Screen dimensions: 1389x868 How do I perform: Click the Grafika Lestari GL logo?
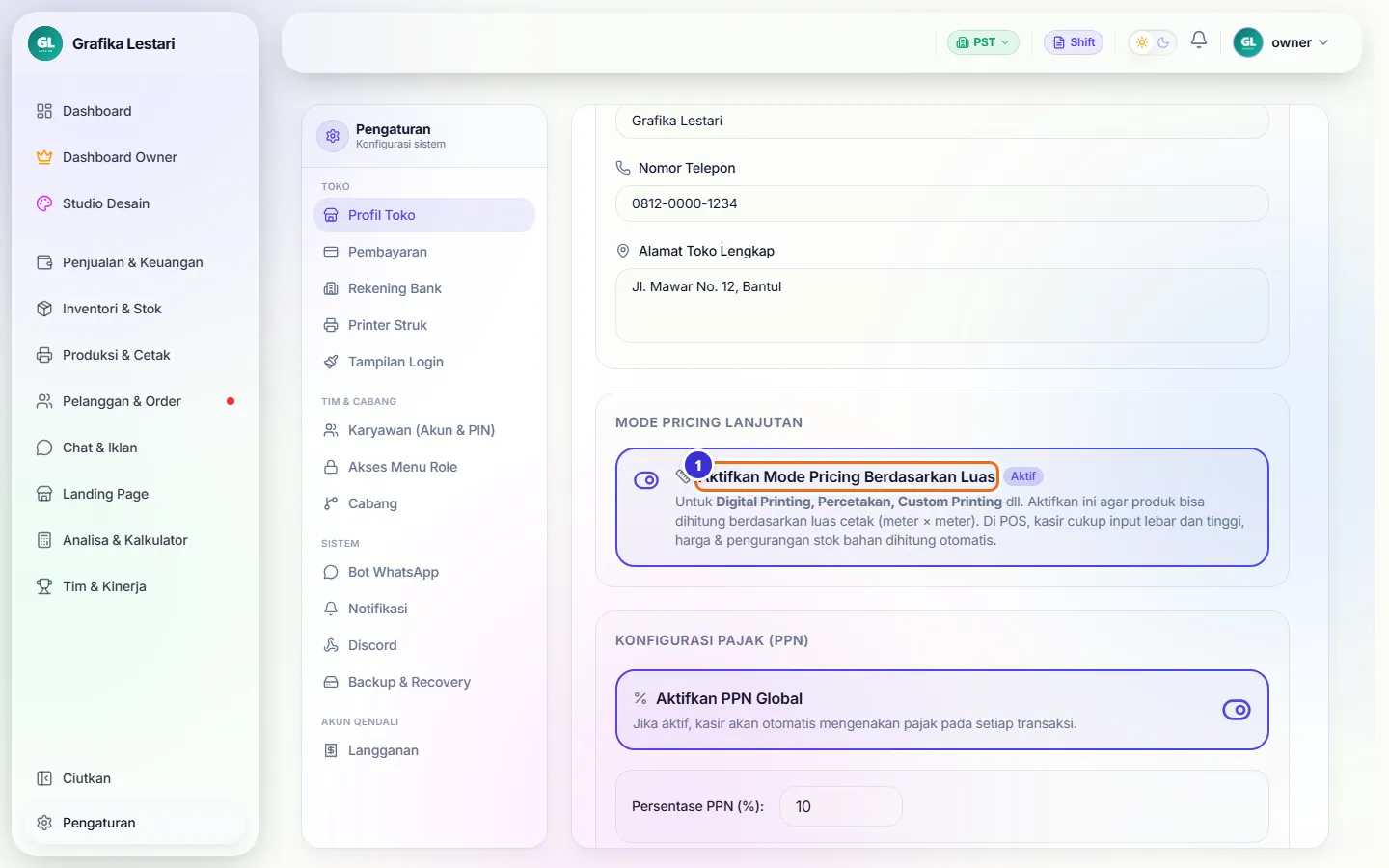45,43
